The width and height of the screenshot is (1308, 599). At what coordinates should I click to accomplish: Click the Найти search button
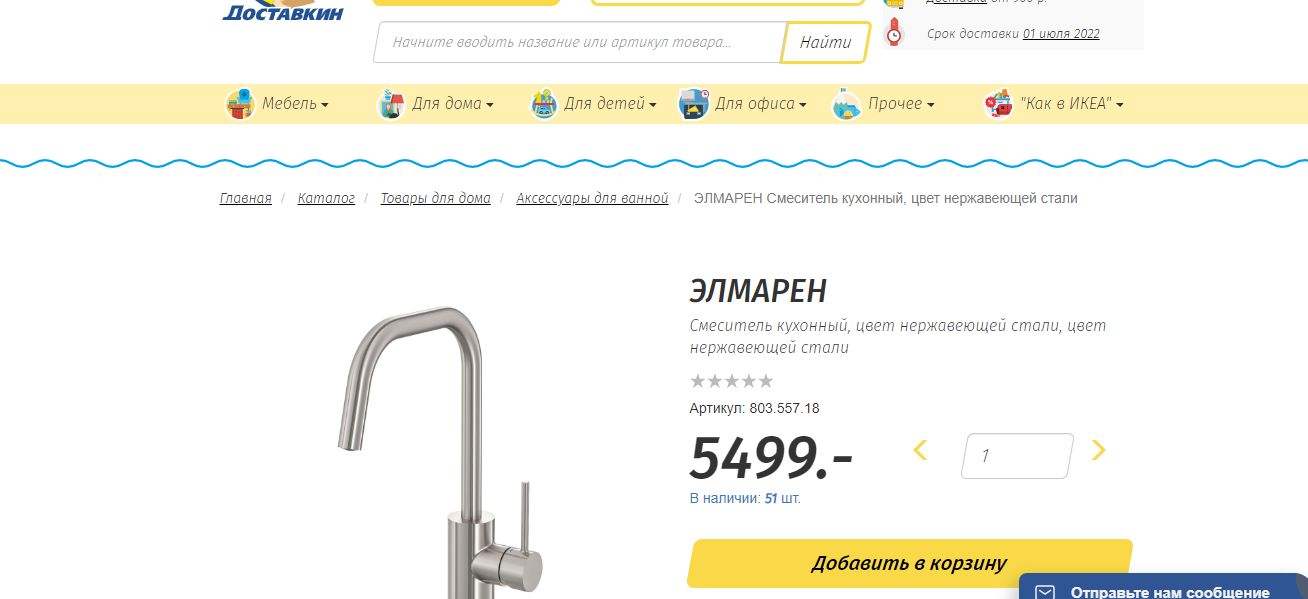click(x=826, y=42)
